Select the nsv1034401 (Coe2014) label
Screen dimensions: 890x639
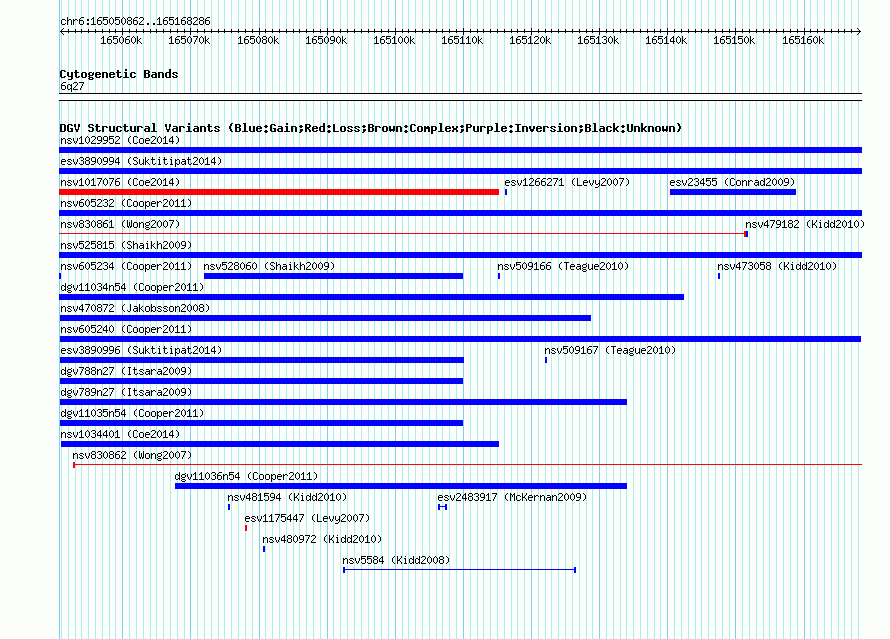pyautogui.click(x=120, y=434)
